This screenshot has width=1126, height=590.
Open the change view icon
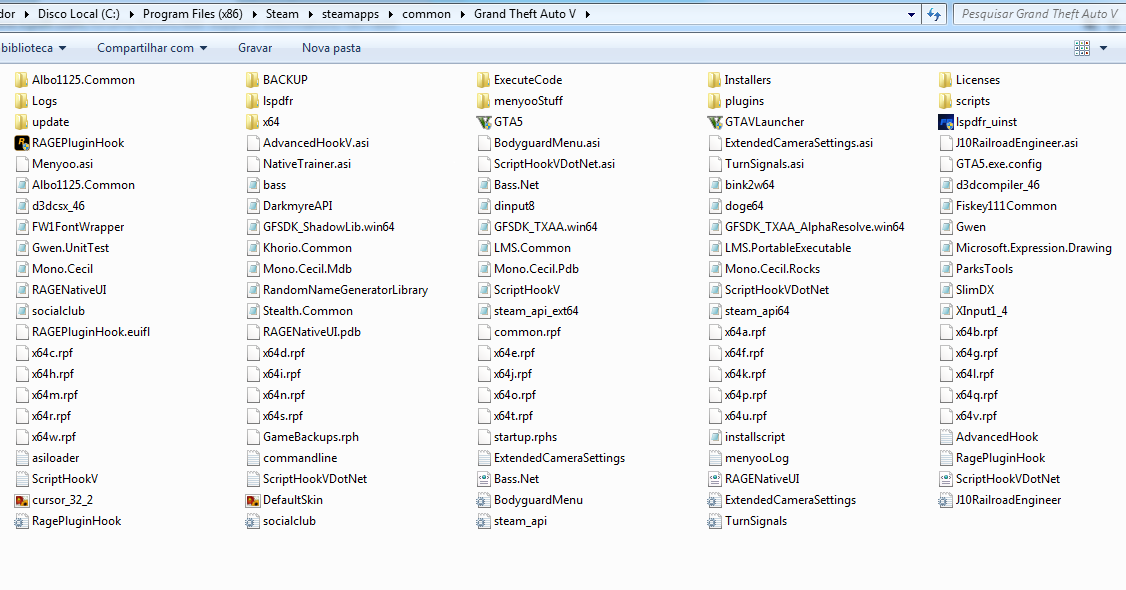(1081, 48)
